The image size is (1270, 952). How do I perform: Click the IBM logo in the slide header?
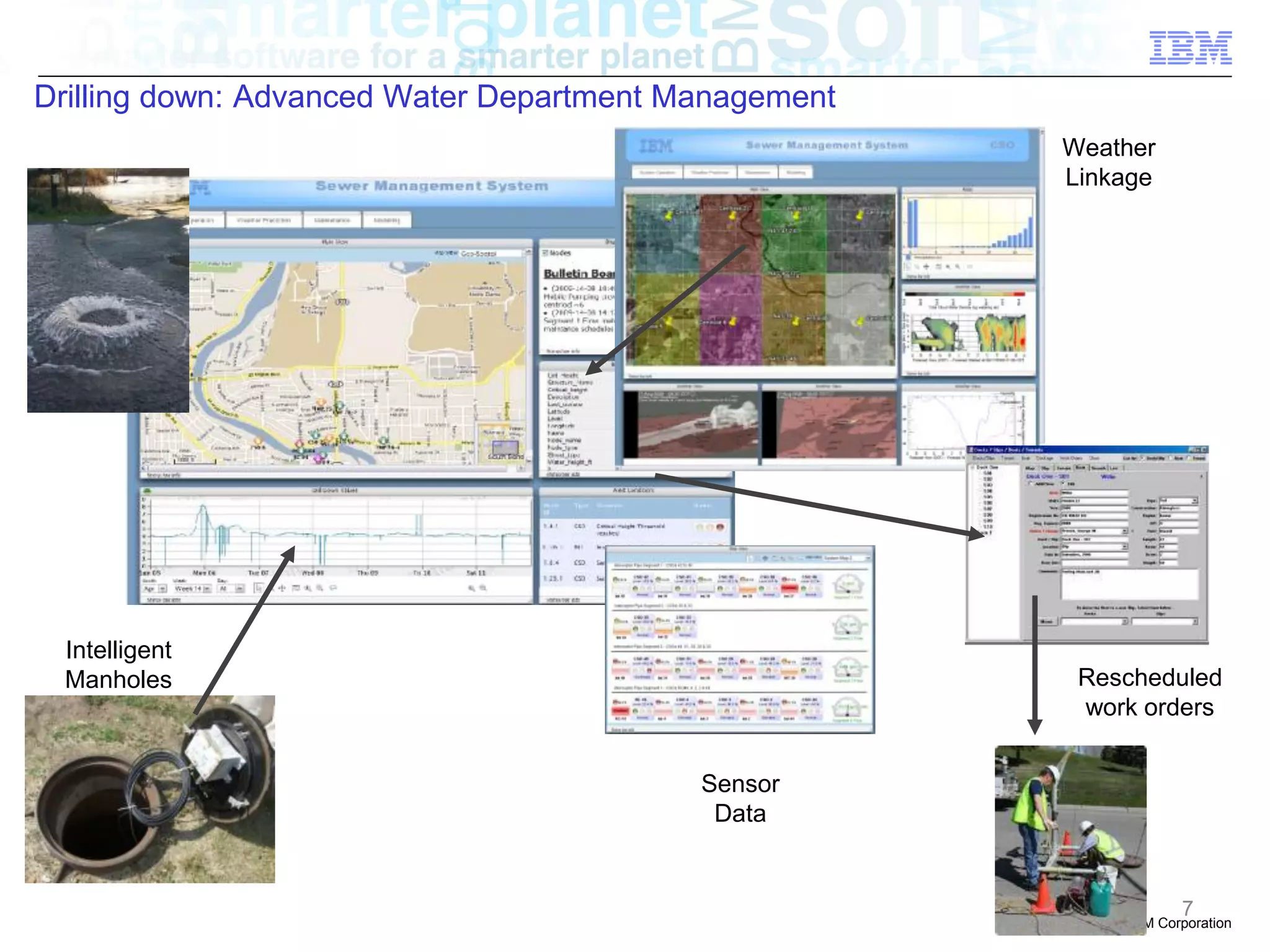coord(1190,48)
